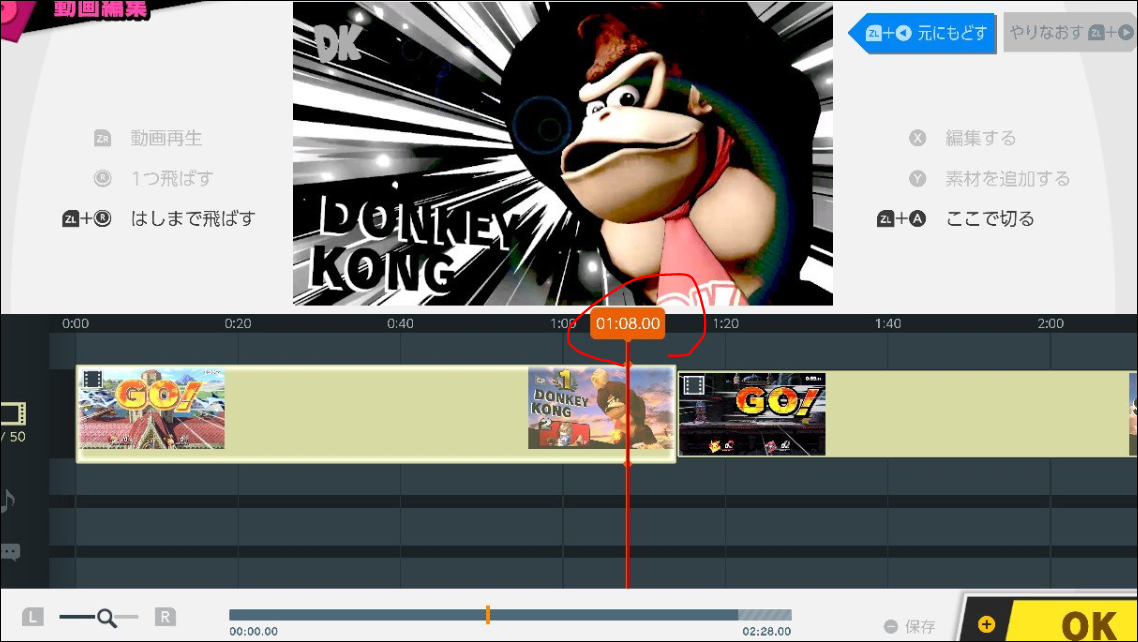Click the X button icon beside 編集する
This screenshot has width=1138, height=642.
(917, 138)
